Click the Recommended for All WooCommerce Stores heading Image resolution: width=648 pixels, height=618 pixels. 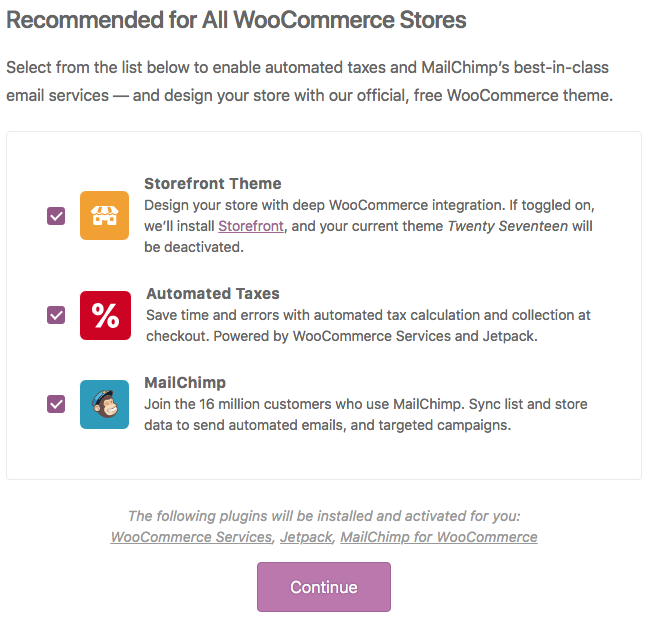coord(236,20)
